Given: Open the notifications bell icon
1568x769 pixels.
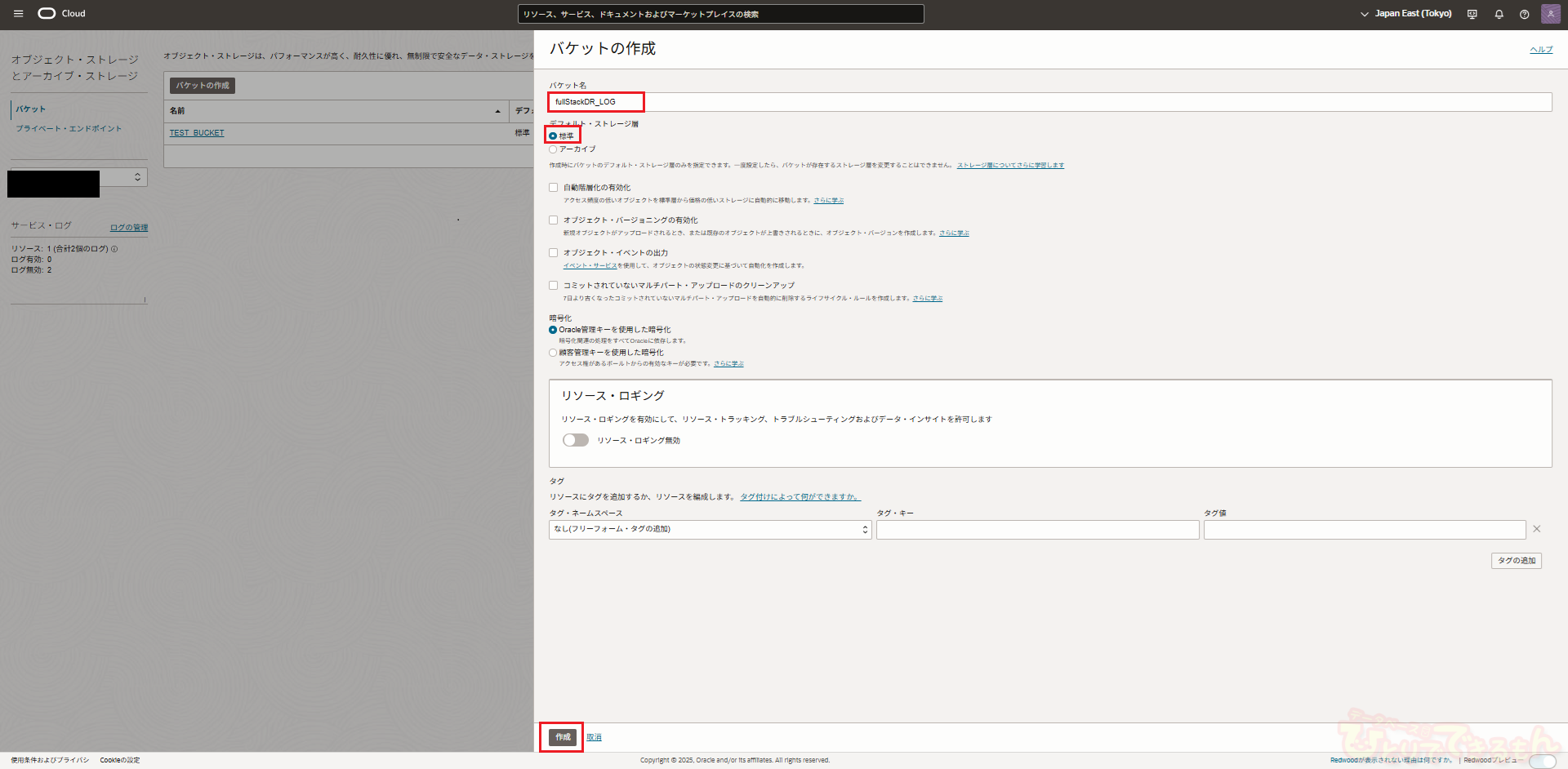Looking at the screenshot, I should click(x=1499, y=14).
